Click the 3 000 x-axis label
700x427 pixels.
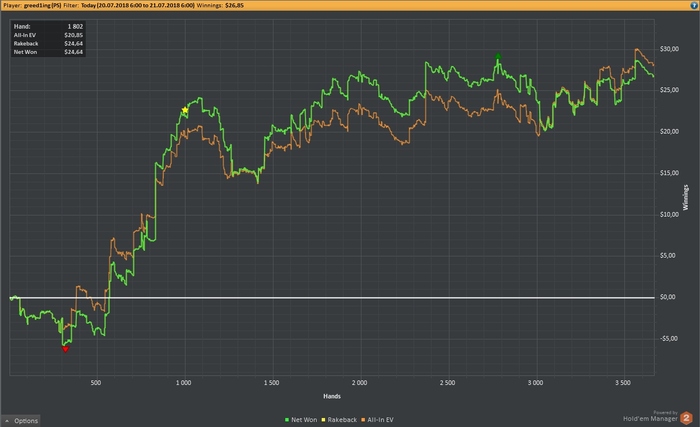pyautogui.click(x=535, y=383)
